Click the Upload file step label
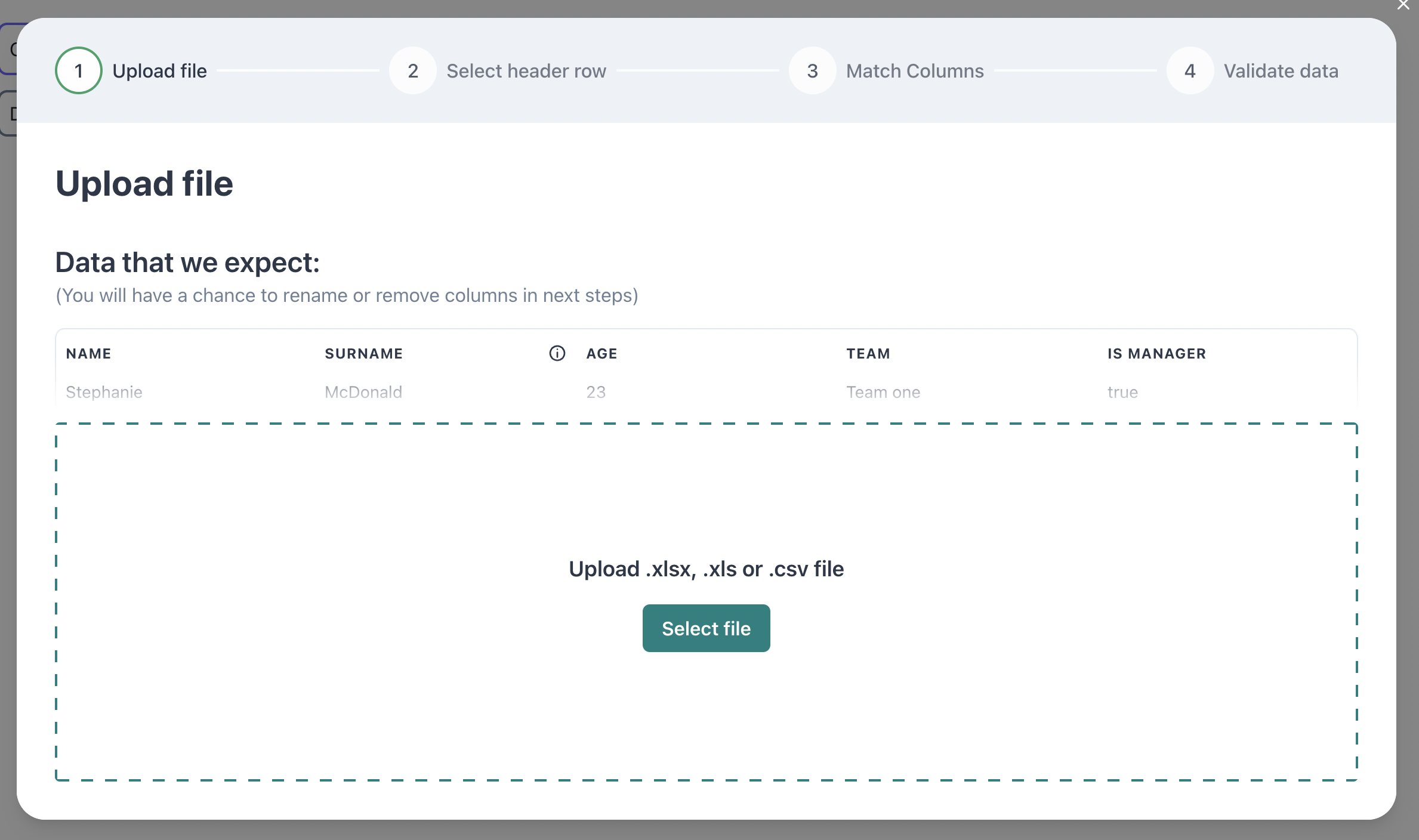Viewport: 1419px width, 840px height. 159,71
